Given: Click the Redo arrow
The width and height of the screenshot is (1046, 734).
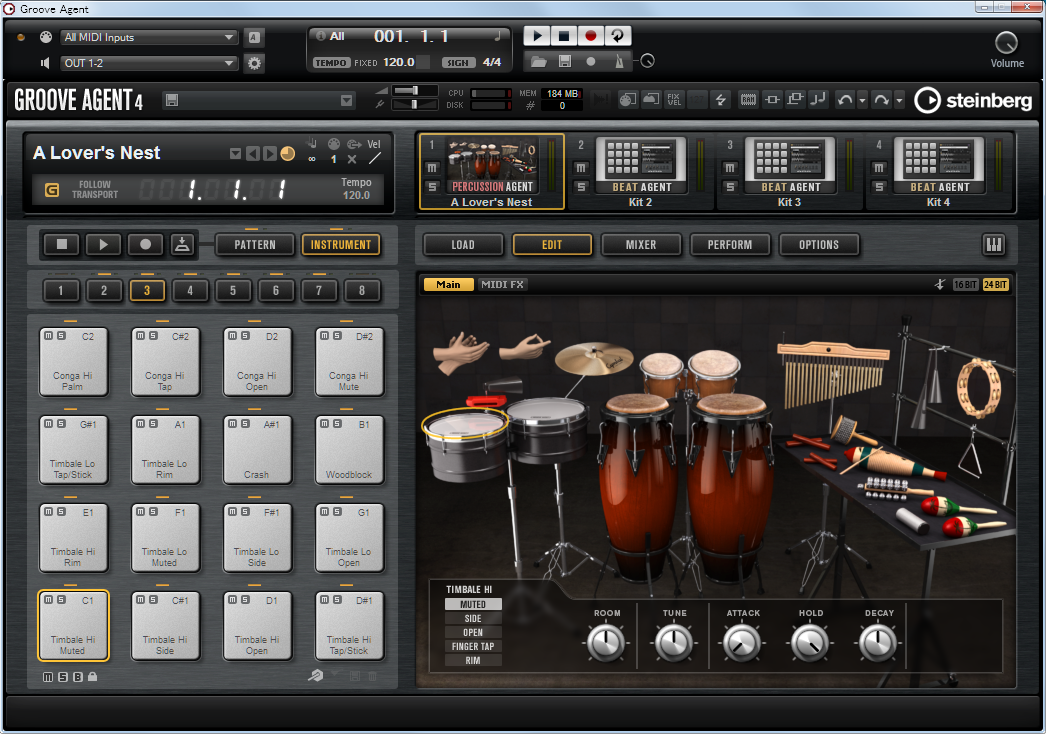Looking at the screenshot, I should pos(881,100).
